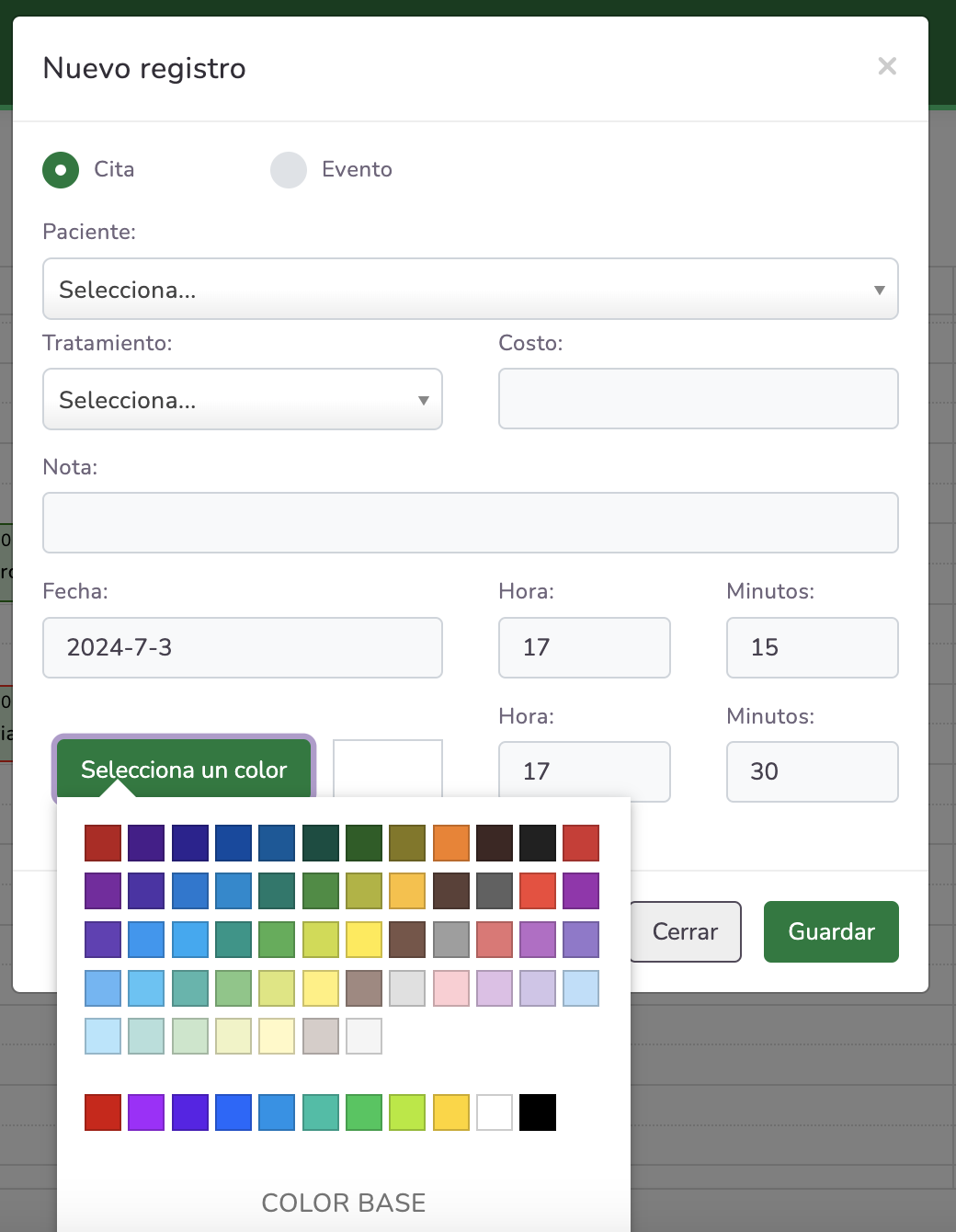
Task: Choose the orange swatch in the top palette row
Action: [451, 843]
